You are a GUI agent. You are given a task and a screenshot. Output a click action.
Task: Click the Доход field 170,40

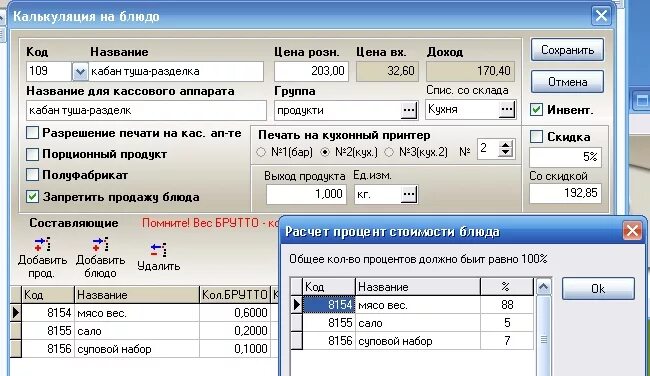(x=471, y=71)
